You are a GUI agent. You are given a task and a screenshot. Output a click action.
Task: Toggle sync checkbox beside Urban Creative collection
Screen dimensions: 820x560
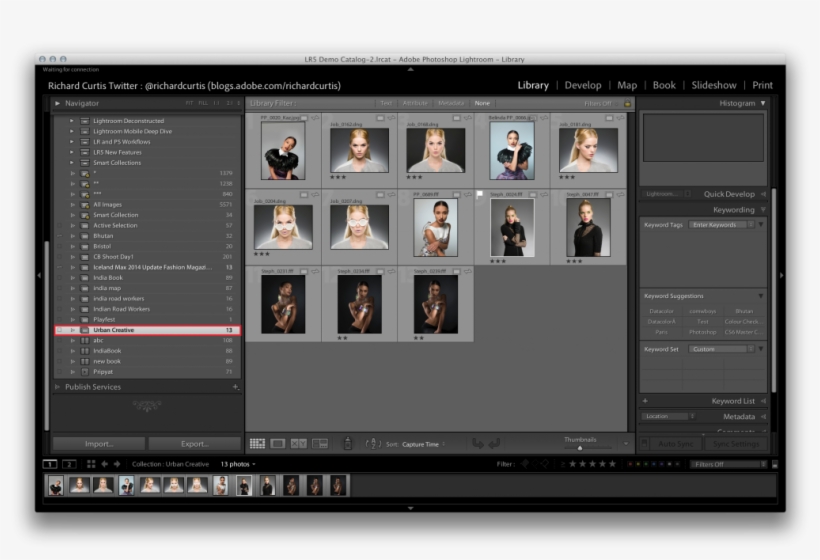coord(60,330)
